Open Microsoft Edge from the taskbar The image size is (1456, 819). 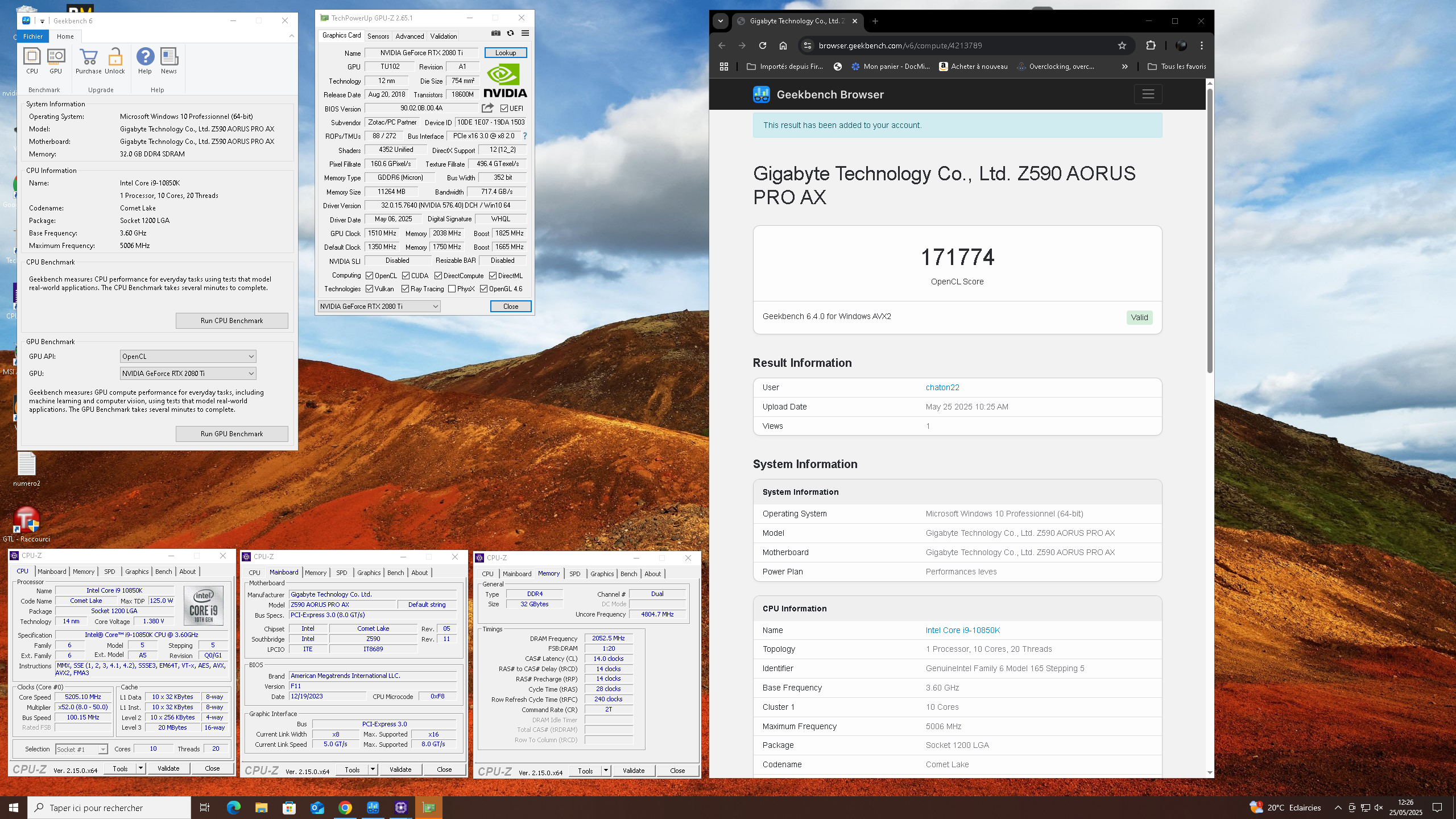234,807
